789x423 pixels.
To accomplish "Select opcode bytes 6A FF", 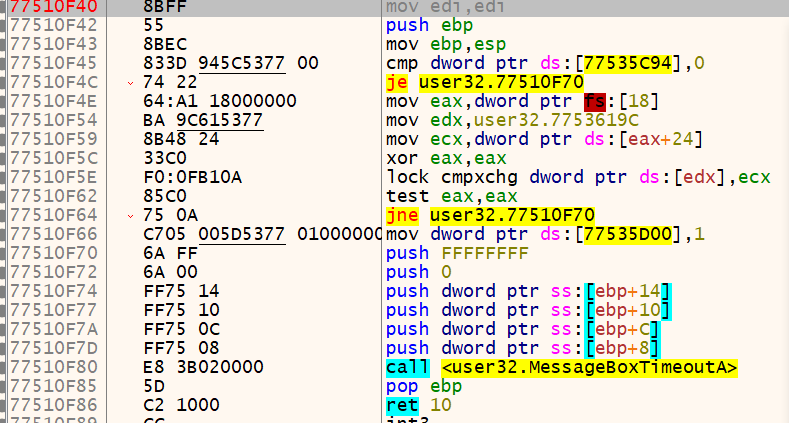I will click(x=171, y=253).
